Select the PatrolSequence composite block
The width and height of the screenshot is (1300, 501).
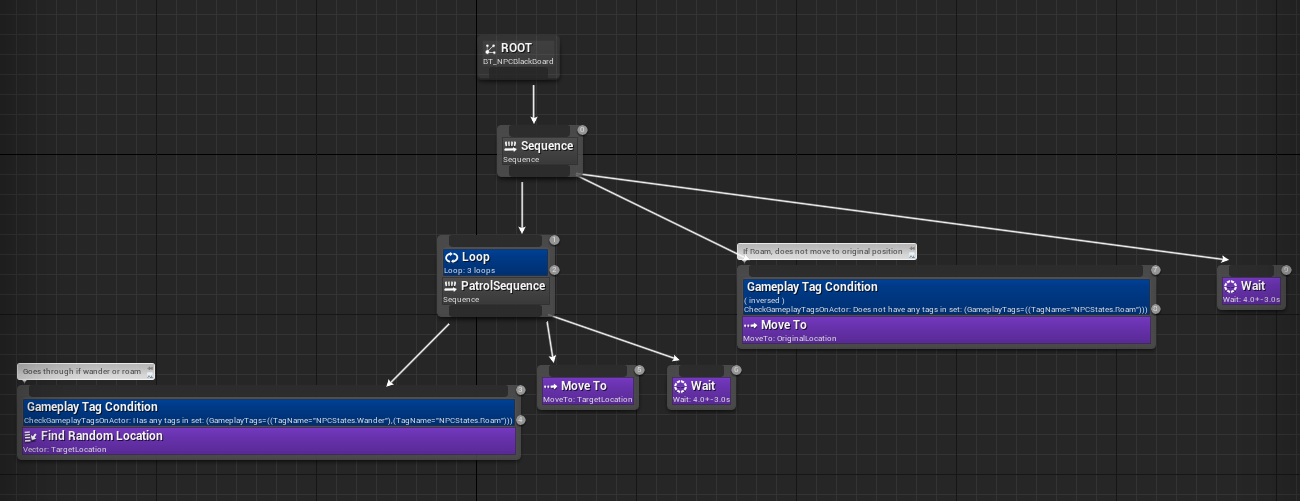click(496, 291)
